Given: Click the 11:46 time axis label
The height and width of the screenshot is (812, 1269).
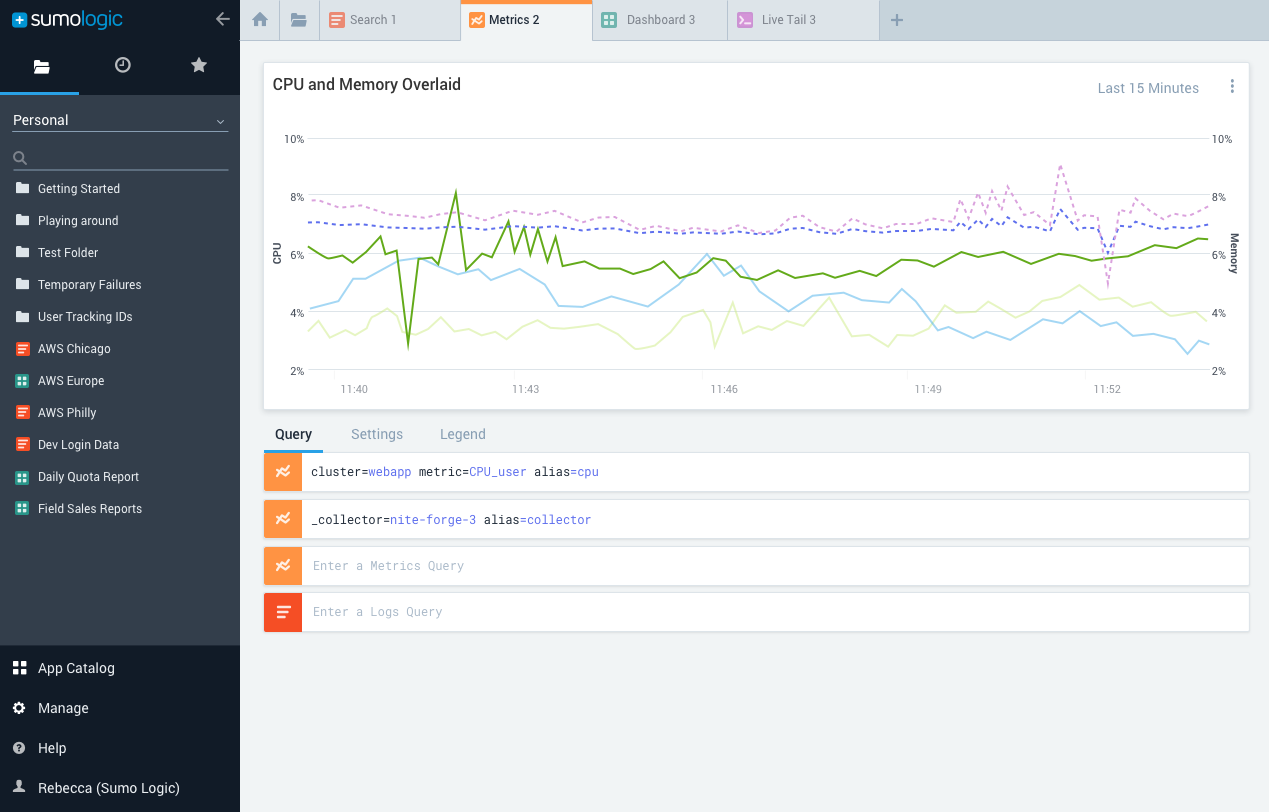Looking at the screenshot, I should point(724,389).
